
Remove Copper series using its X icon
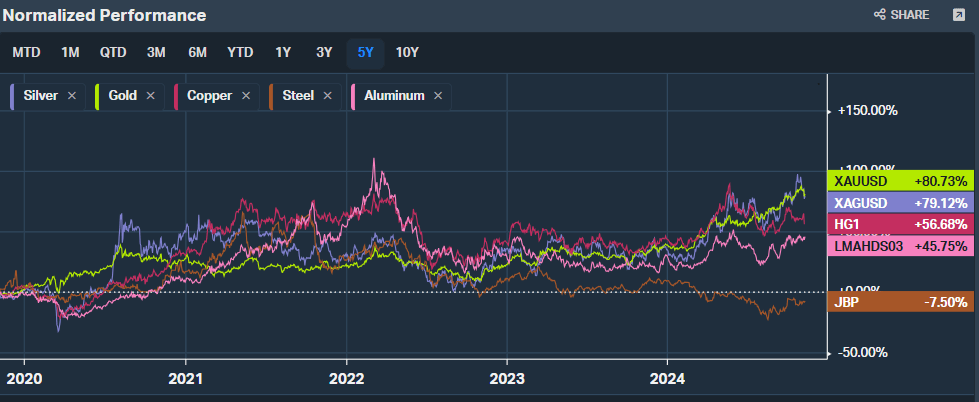[x=246, y=96]
